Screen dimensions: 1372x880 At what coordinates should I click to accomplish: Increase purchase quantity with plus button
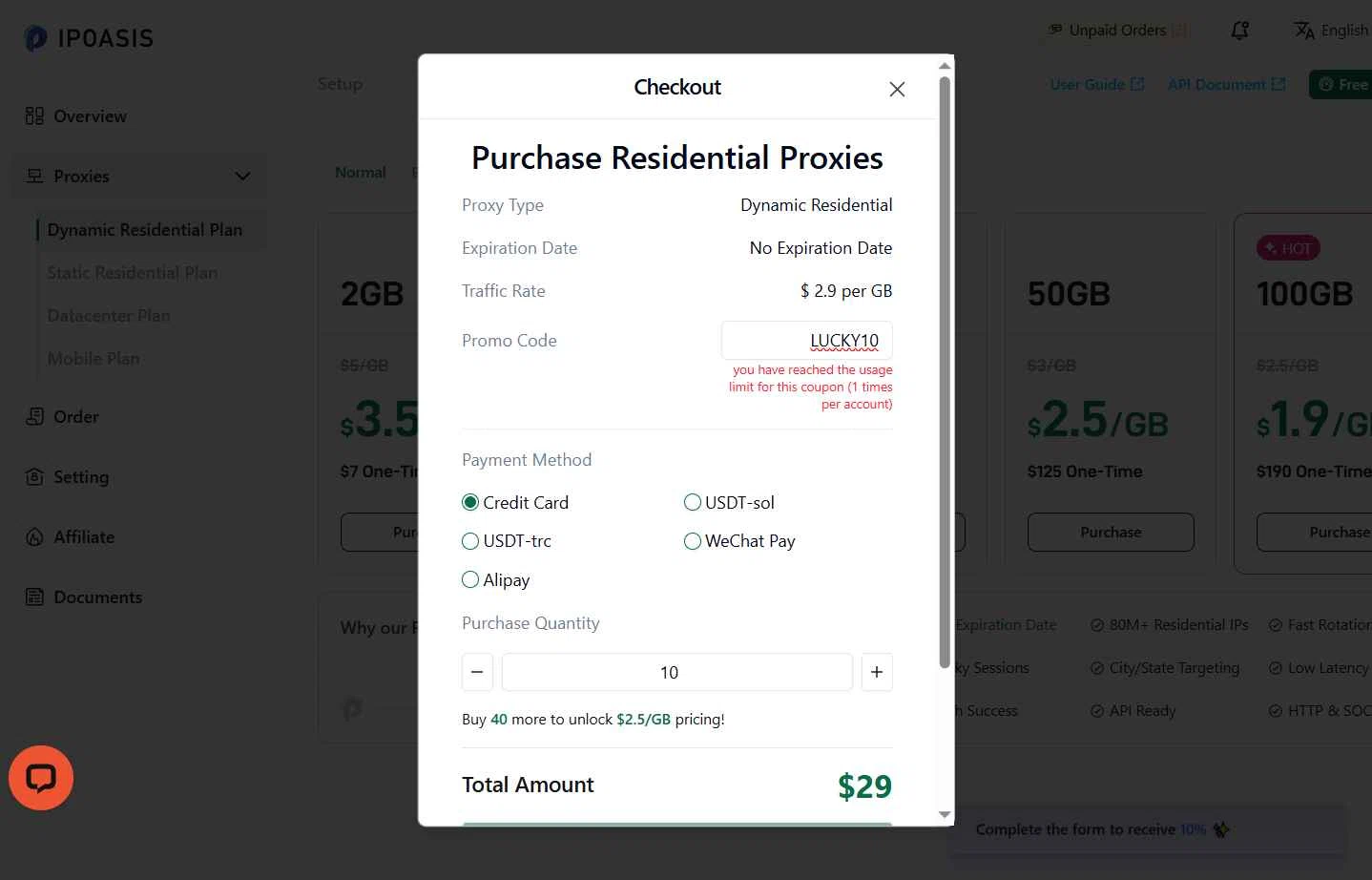pos(877,672)
